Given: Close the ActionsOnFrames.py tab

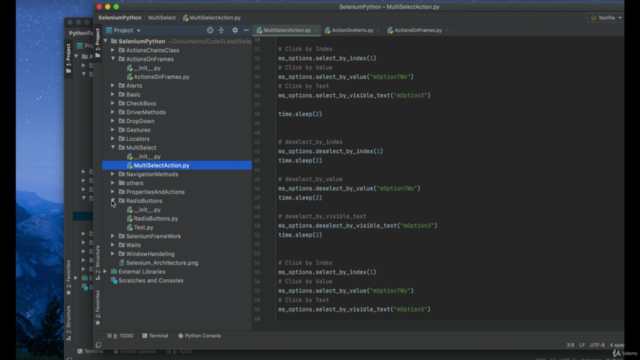Looking at the screenshot, I should [447, 30].
